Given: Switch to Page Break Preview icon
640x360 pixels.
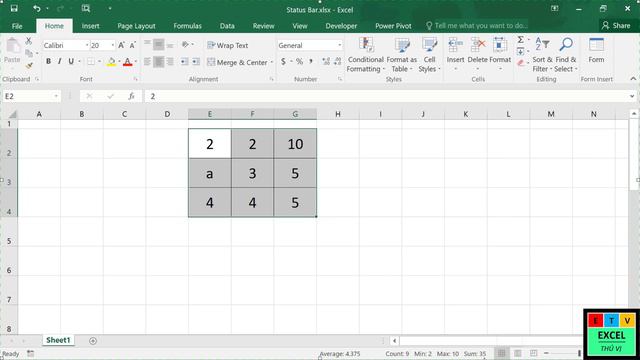Looking at the screenshot, I should coord(533,353).
